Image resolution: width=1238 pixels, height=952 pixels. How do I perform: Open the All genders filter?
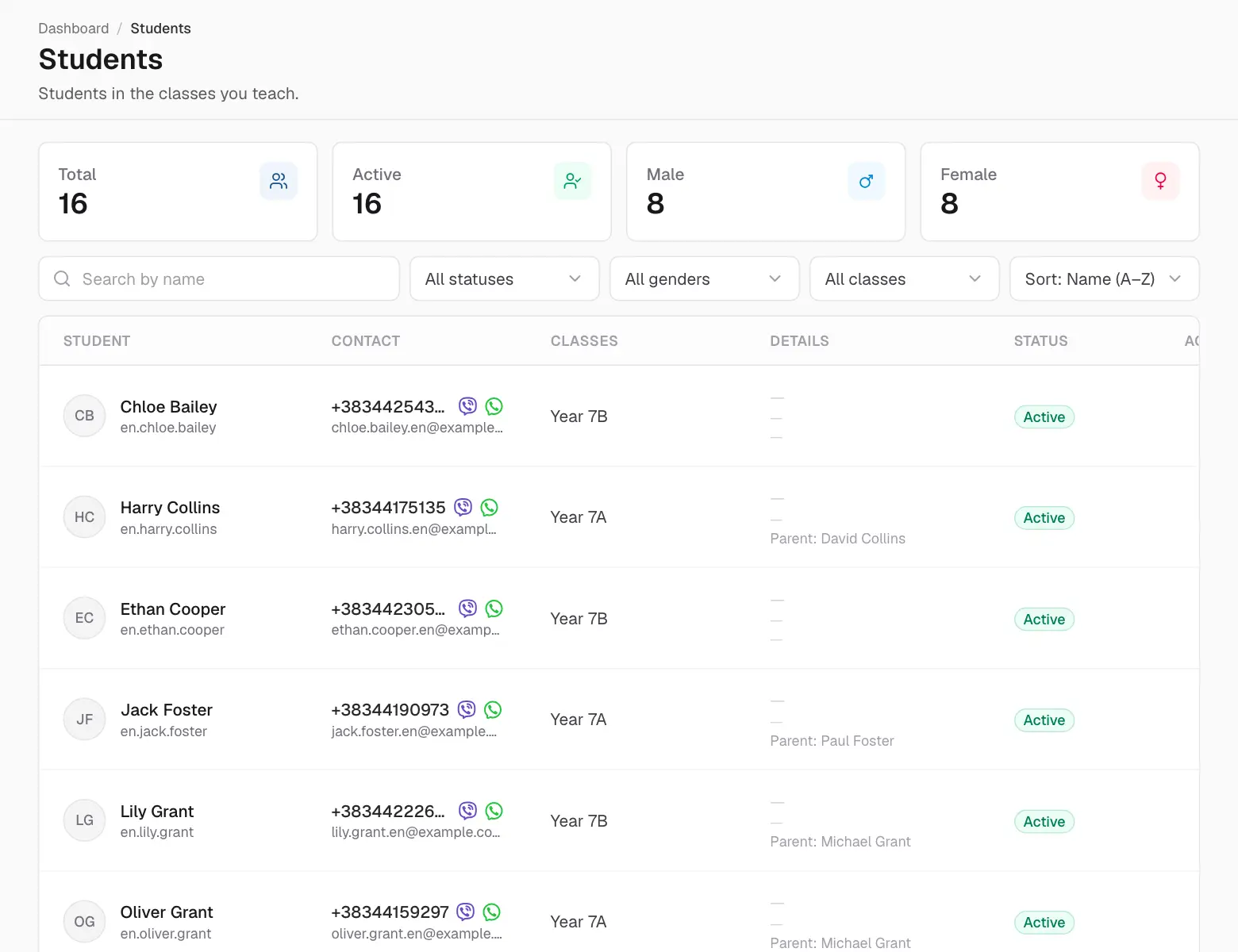click(705, 278)
